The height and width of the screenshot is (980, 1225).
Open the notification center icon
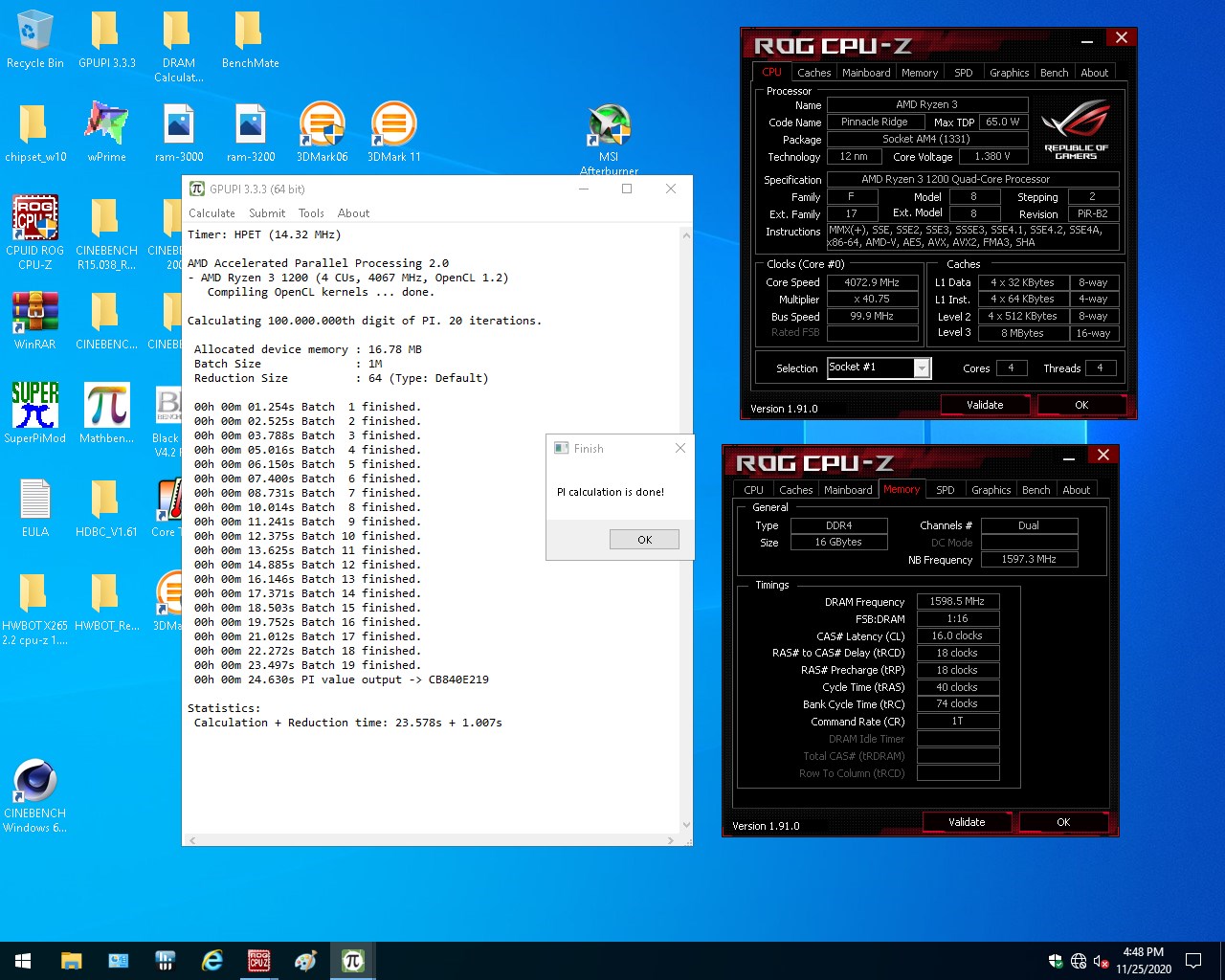point(1193,961)
